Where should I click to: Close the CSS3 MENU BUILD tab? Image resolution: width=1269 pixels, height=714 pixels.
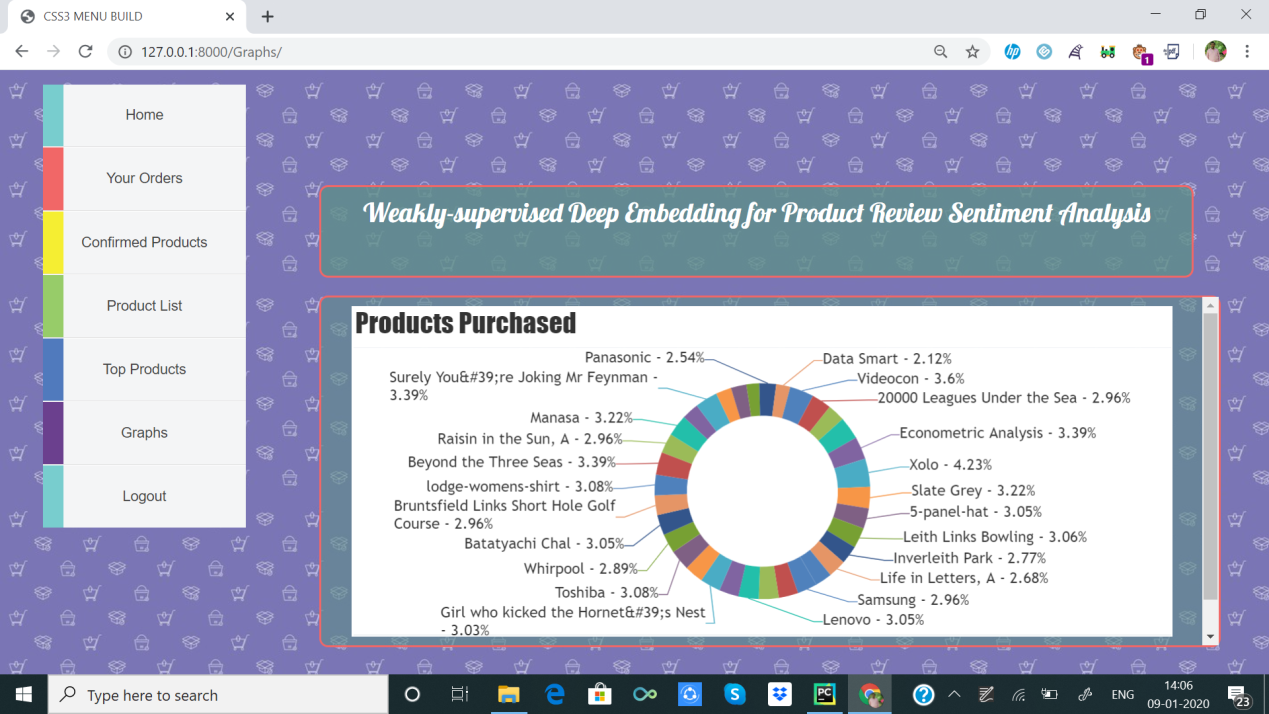pos(230,16)
